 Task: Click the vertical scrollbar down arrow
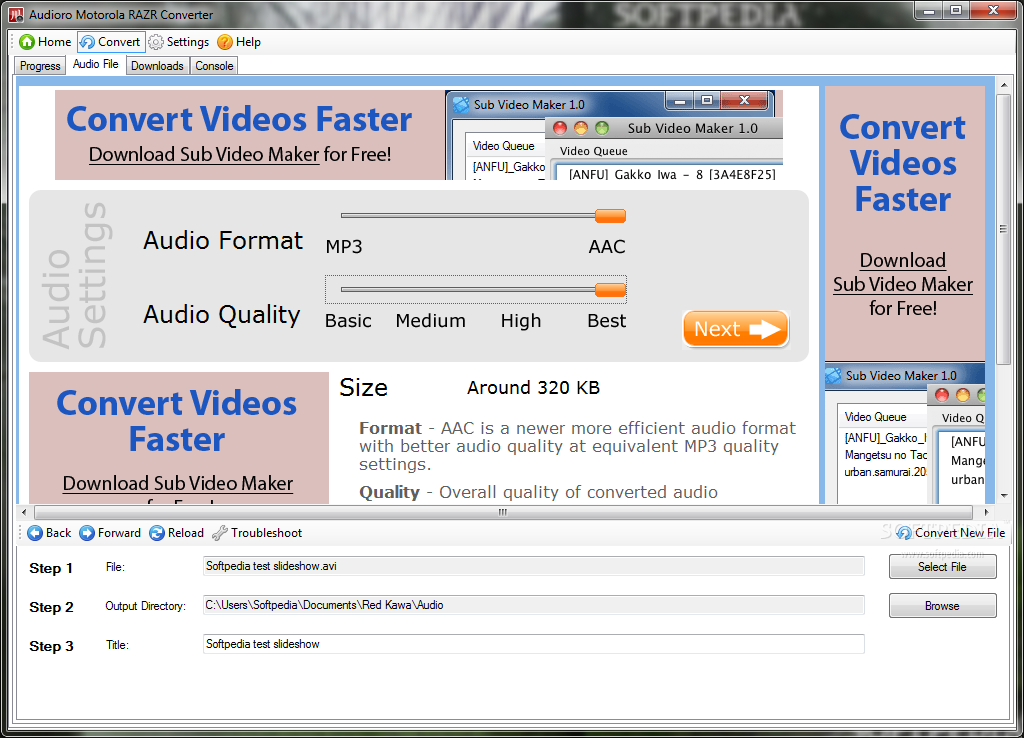[x=1004, y=496]
